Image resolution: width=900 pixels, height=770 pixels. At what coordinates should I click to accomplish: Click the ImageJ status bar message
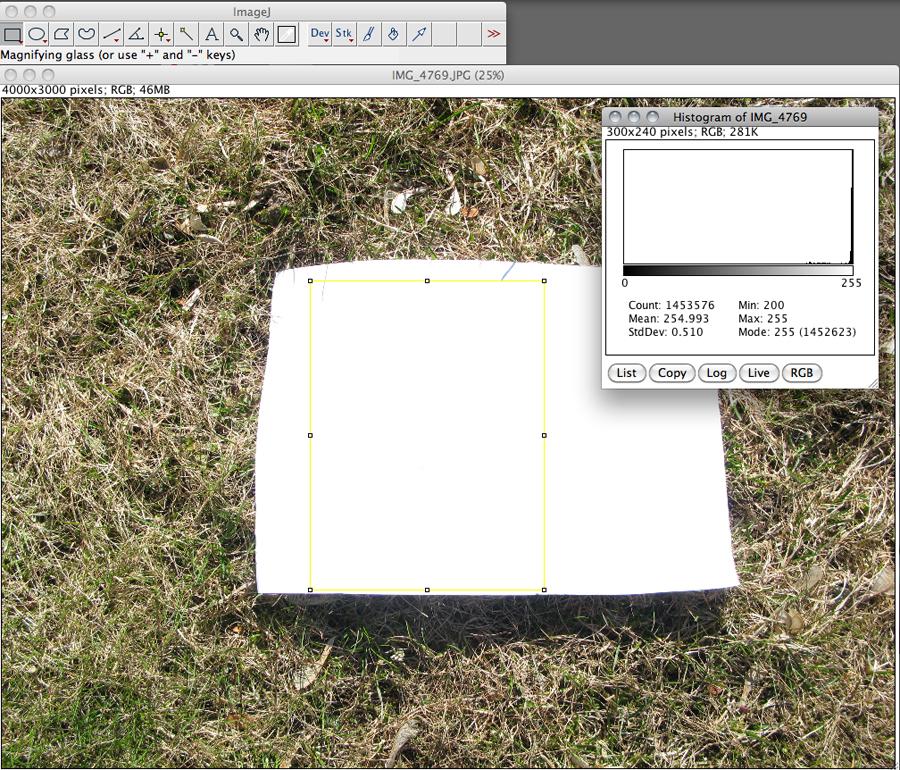coord(118,55)
